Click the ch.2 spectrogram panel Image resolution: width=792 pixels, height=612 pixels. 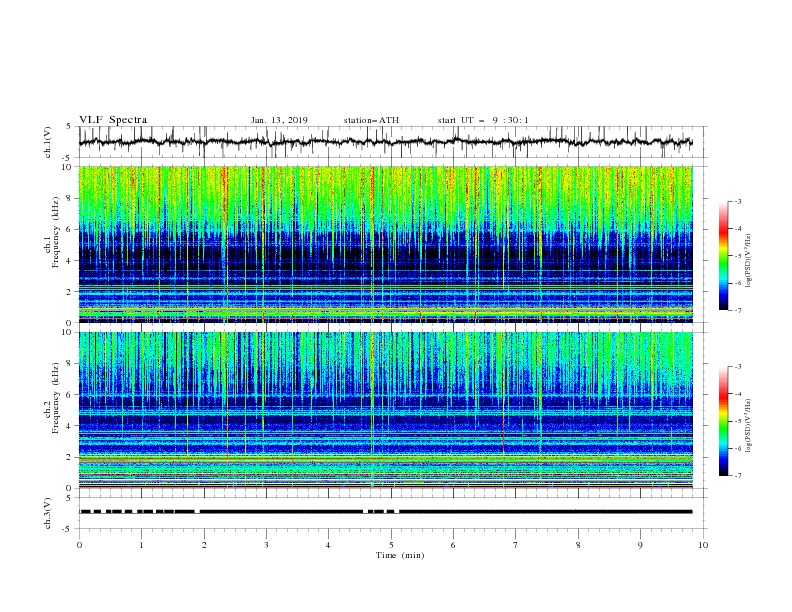386,410
